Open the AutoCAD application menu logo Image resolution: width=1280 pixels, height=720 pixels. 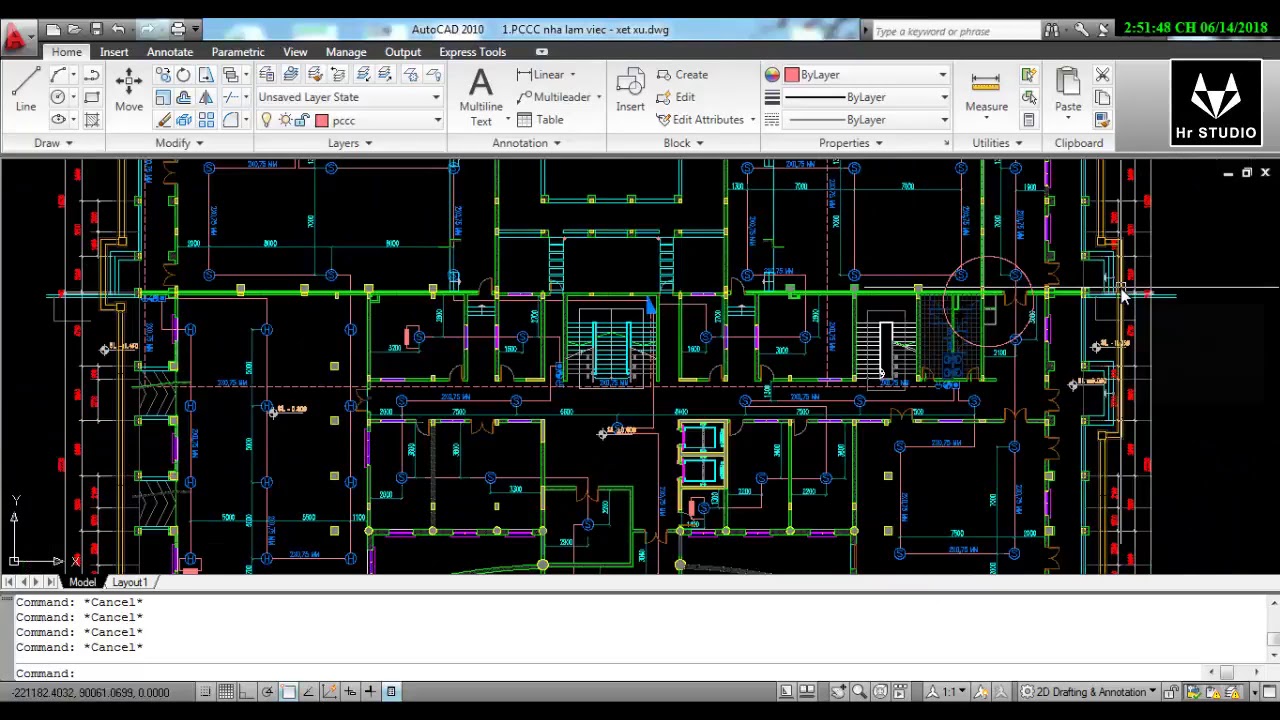tap(15, 38)
